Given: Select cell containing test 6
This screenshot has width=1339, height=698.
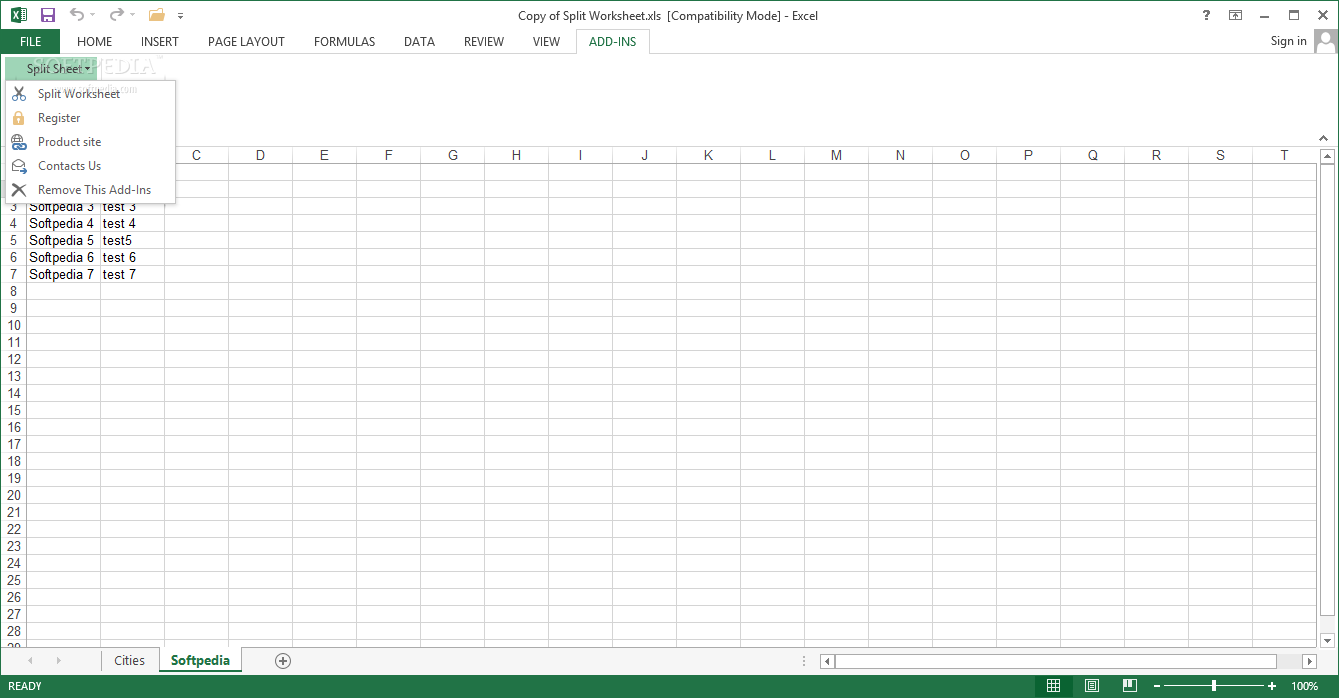Looking at the screenshot, I should tap(132, 257).
